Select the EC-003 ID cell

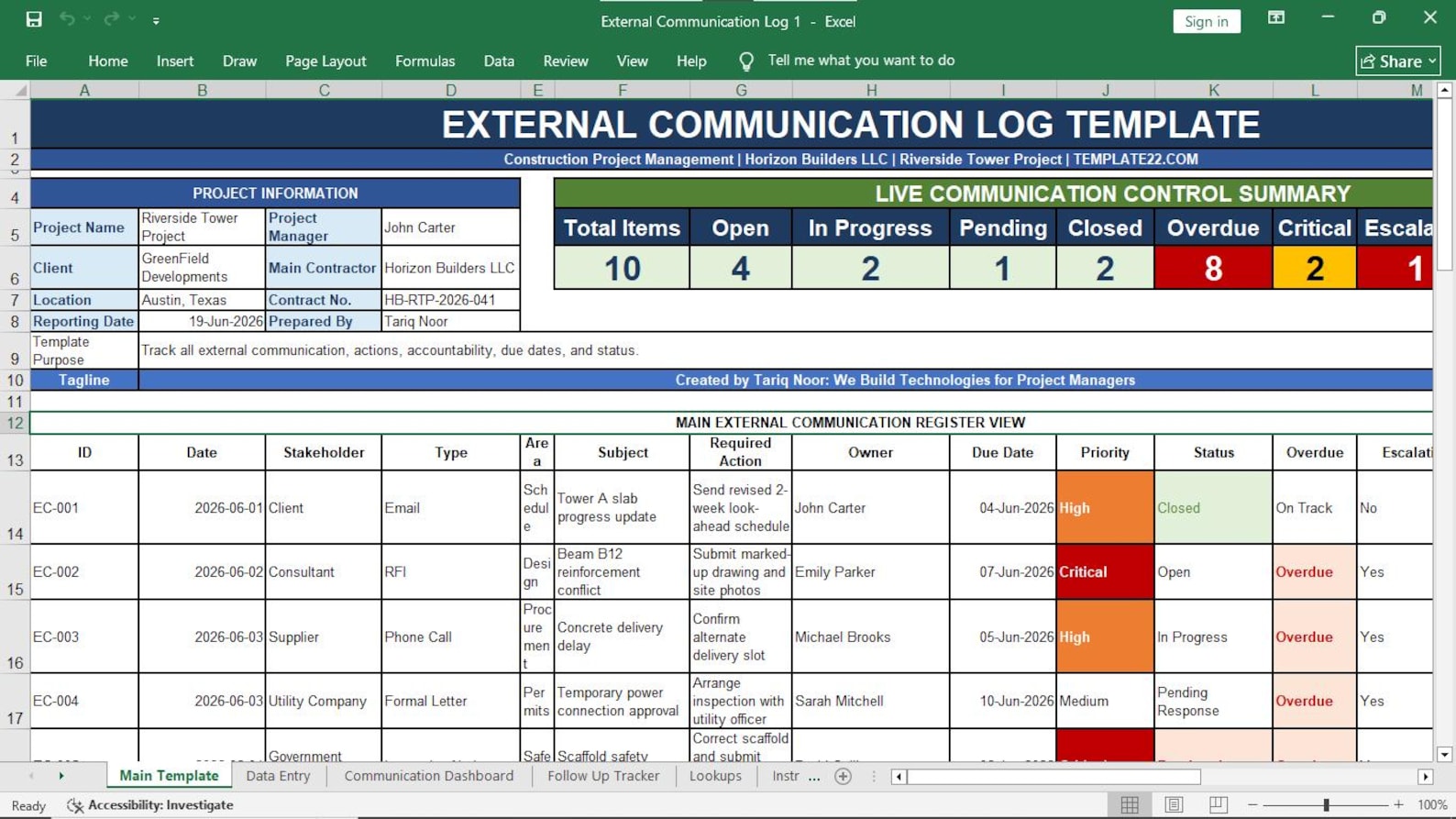click(84, 636)
